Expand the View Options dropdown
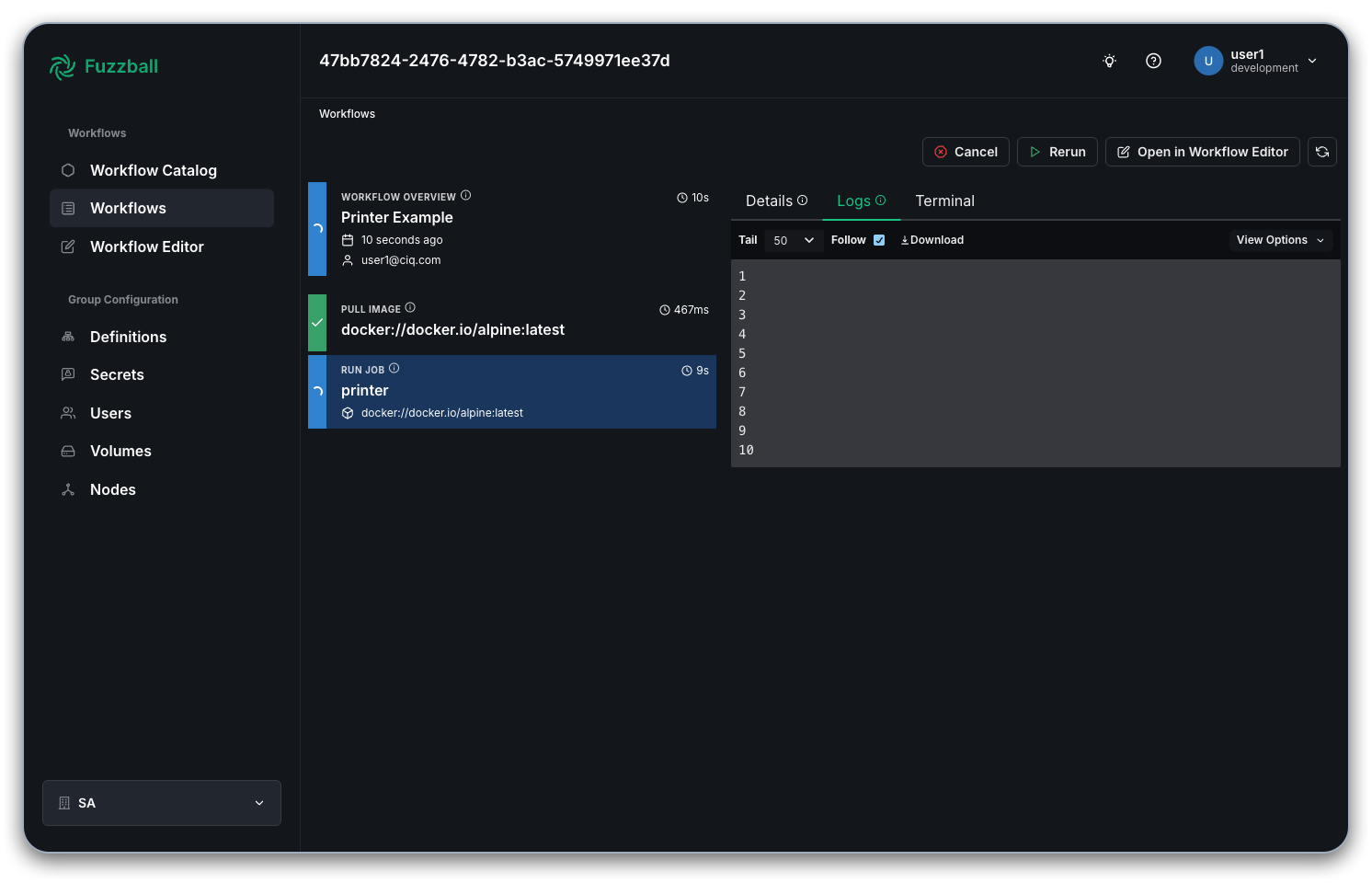Screen dimensions: 1372x883 pyautogui.click(x=1280, y=240)
